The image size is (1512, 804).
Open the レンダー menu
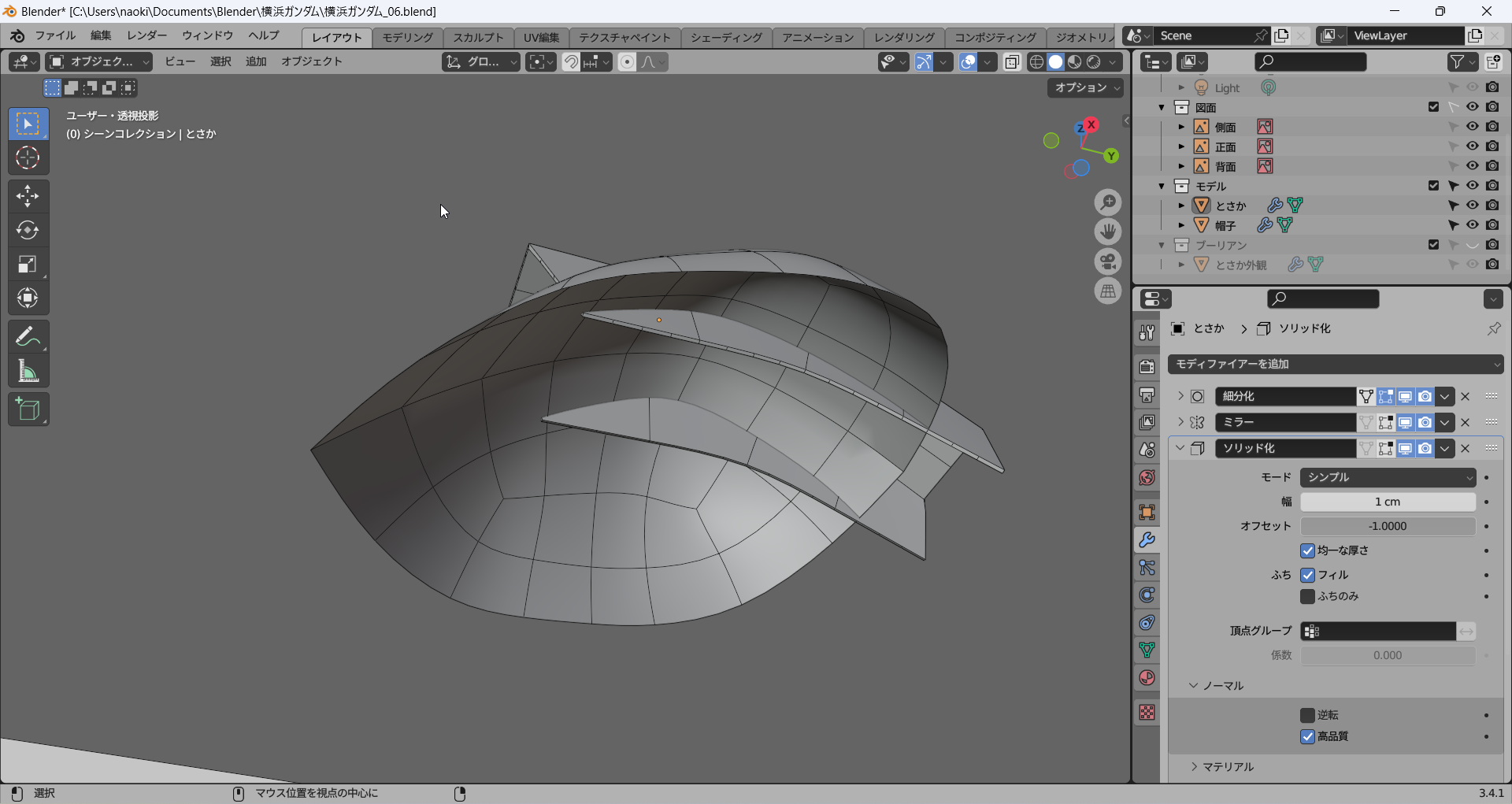point(146,35)
